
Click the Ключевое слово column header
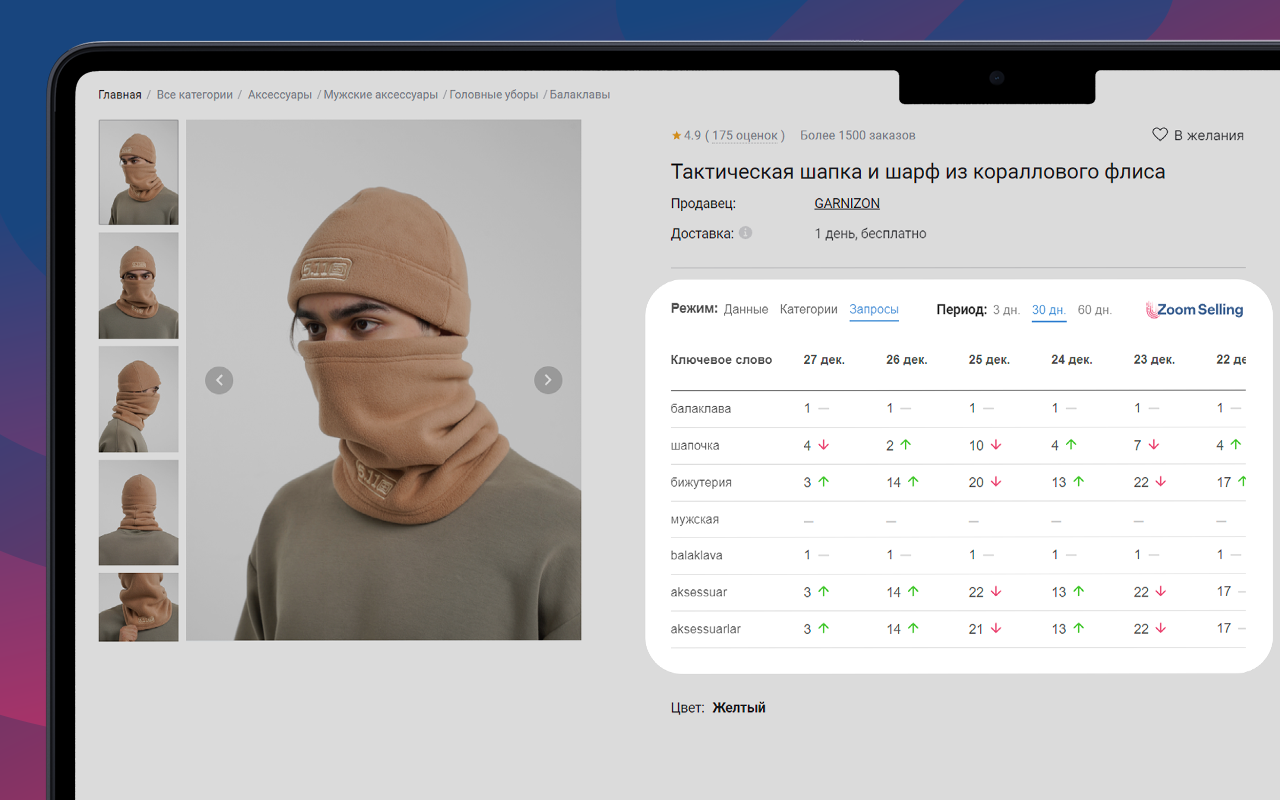click(x=721, y=360)
